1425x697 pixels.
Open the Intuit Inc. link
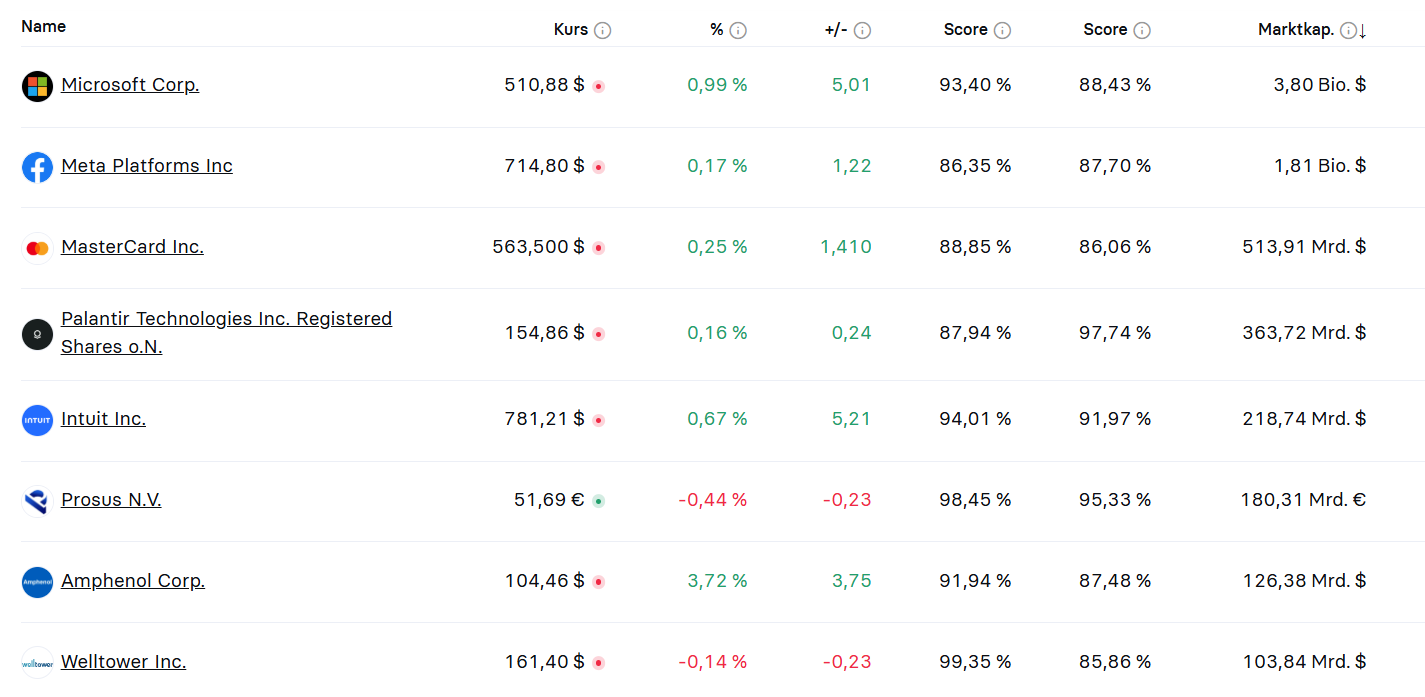pyautogui.click(x=103, y=419)
